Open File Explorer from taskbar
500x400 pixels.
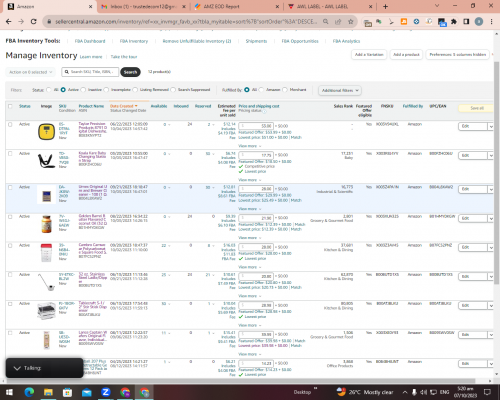click(x=48, y=392)
